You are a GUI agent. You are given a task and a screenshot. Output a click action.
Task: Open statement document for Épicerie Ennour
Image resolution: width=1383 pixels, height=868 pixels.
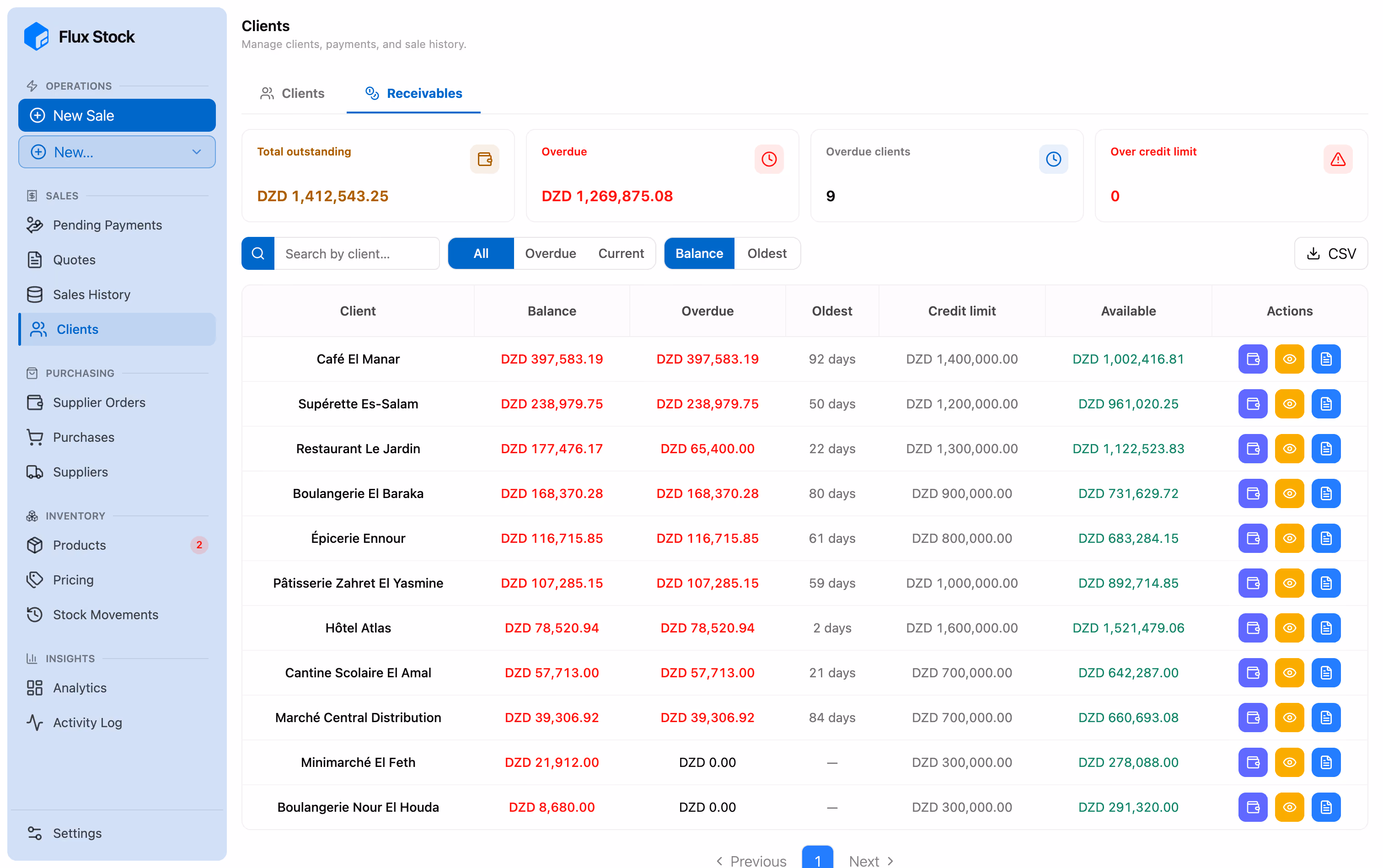(x=1325, y=538)
